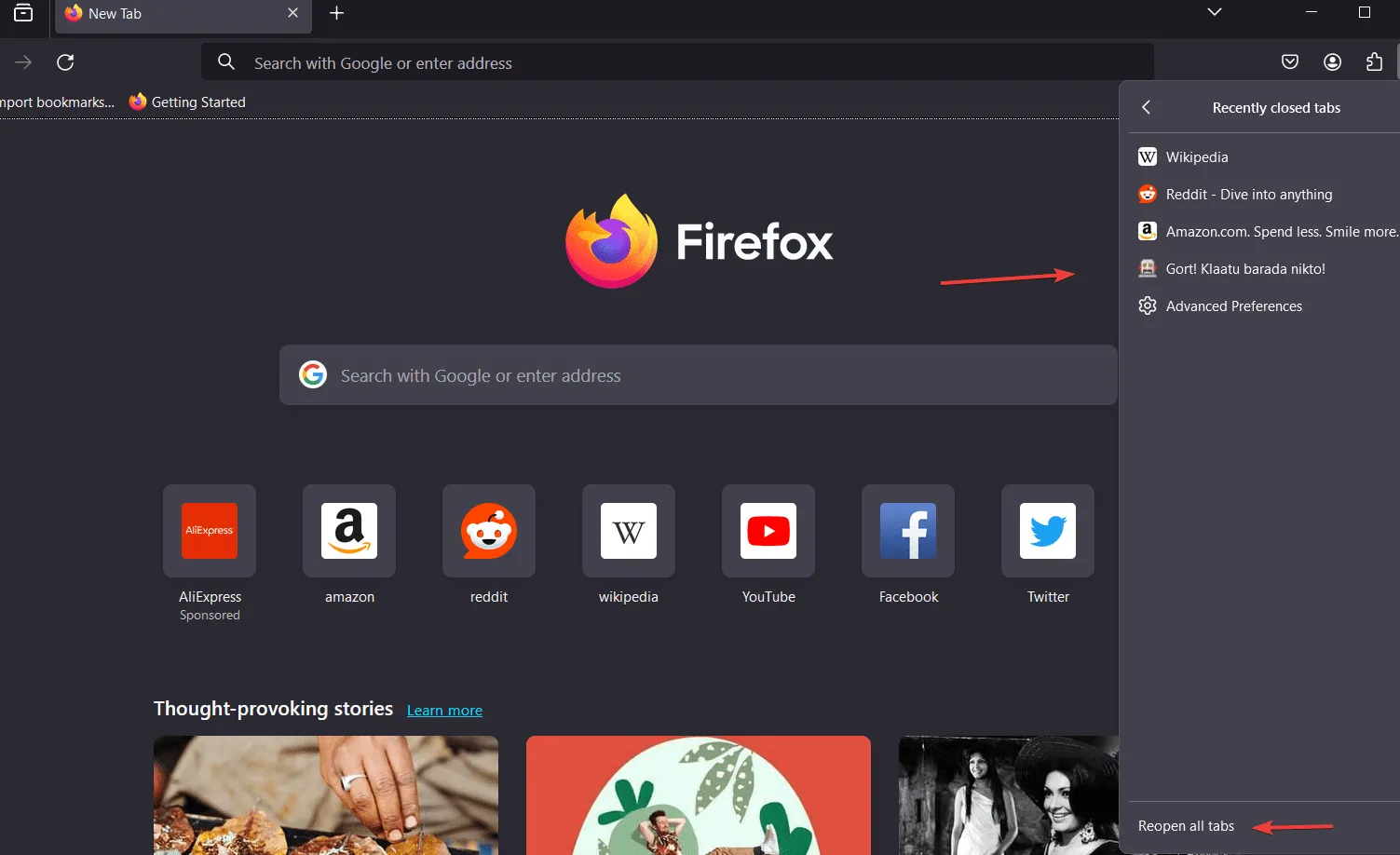Reopen Reddit - Dive into anything tab
Screen dimensions: 1400x855
coord(1263,194)
